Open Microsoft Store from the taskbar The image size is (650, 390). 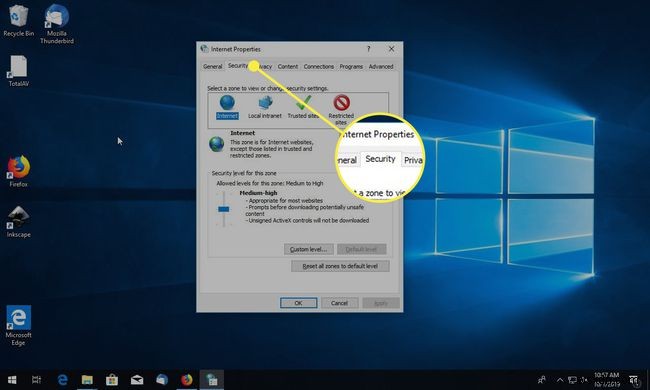[112, 380]
